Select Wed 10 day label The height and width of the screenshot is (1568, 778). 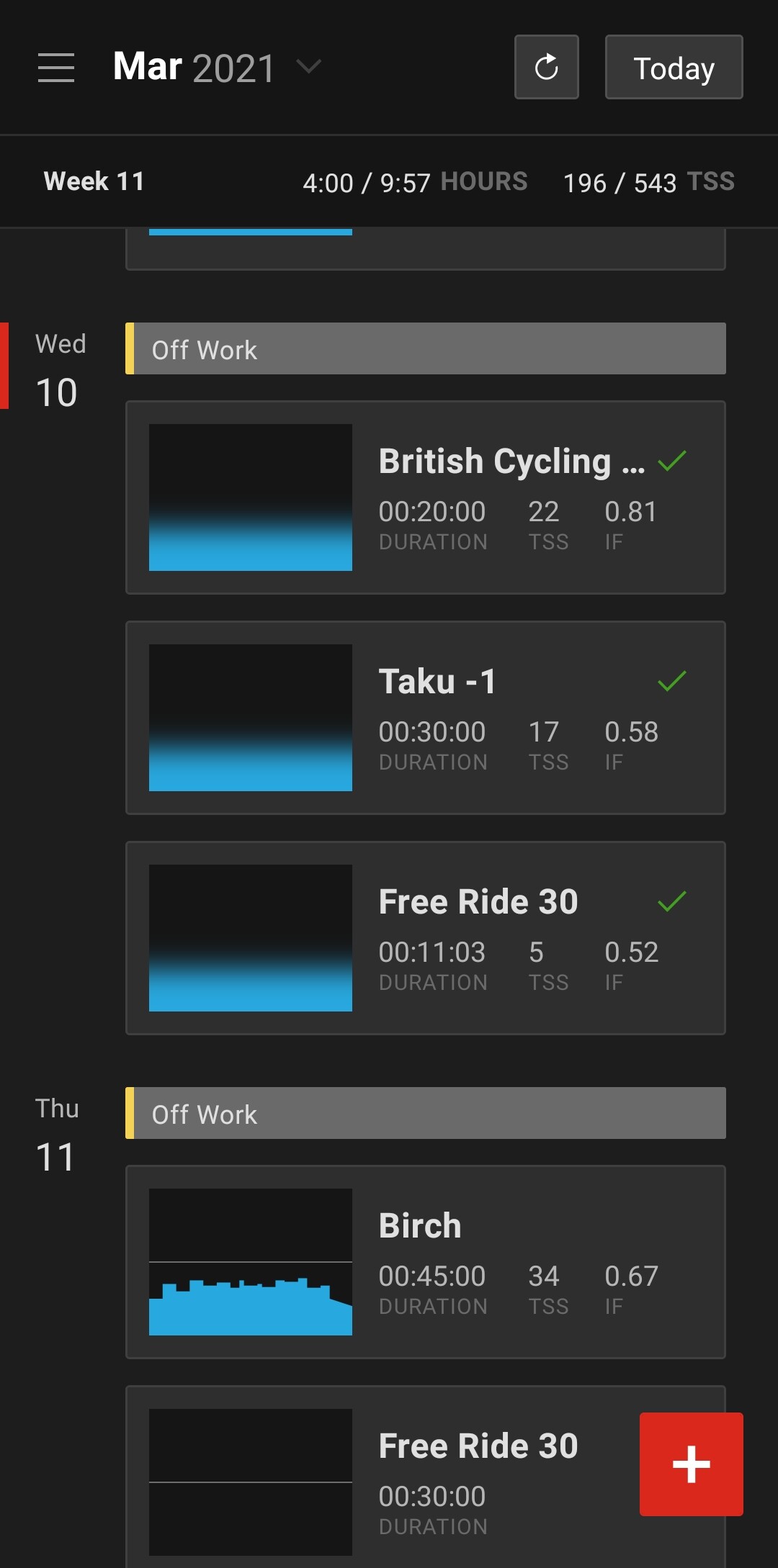tap(59, 370)
